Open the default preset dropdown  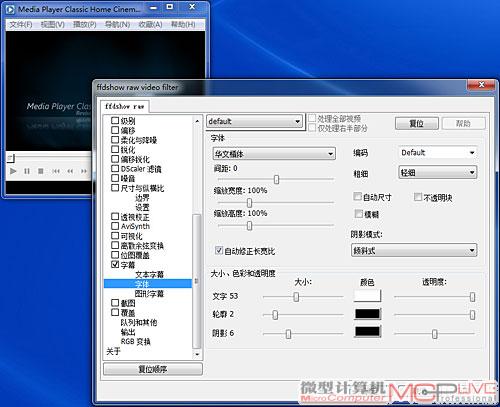255,121
